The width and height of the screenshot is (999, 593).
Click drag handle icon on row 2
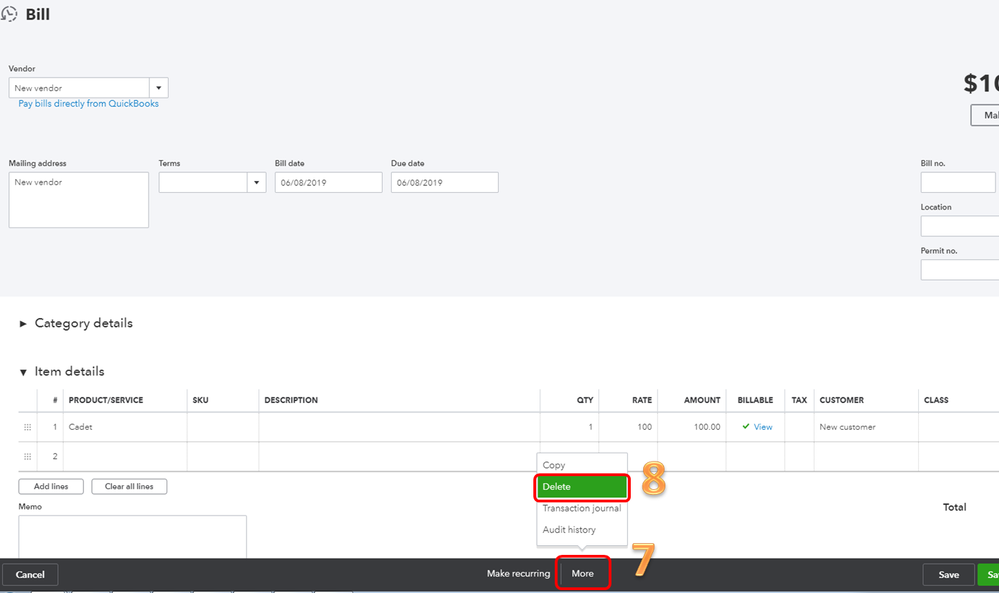tap(27, 456)
